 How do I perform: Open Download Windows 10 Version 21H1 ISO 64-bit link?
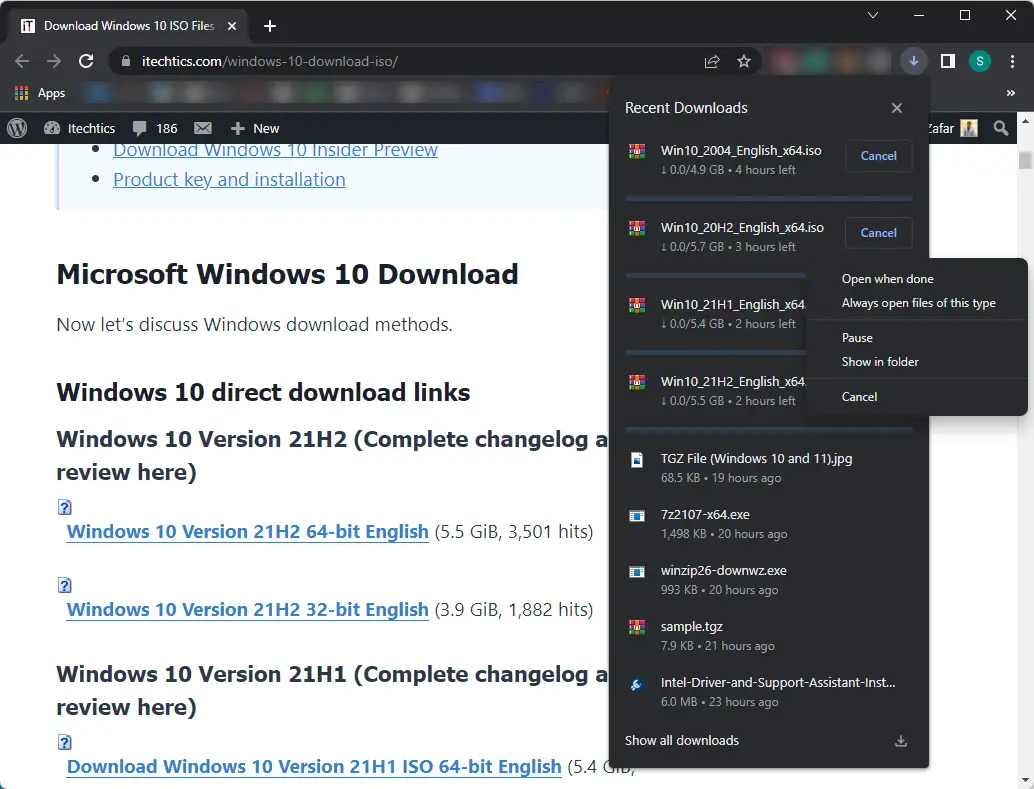314,767
